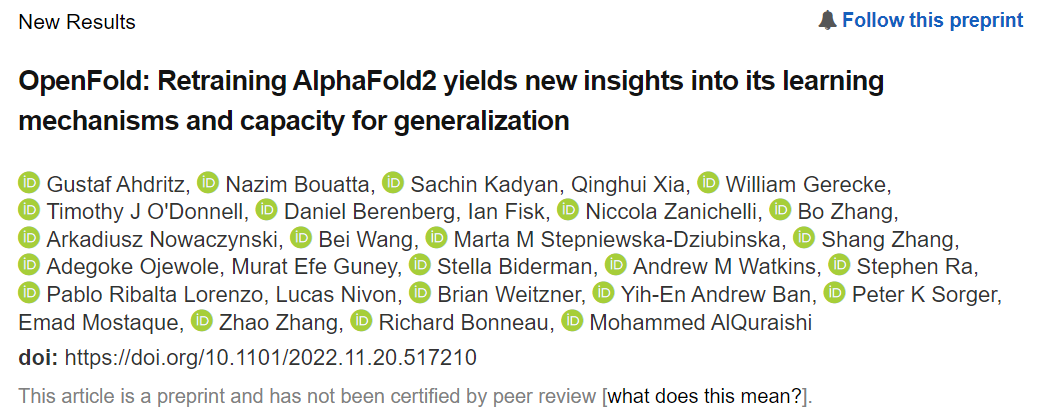1041x417 pixels.
Task: Click Stella Biderman's ORCID icon
Action: [x=420, y=266]
